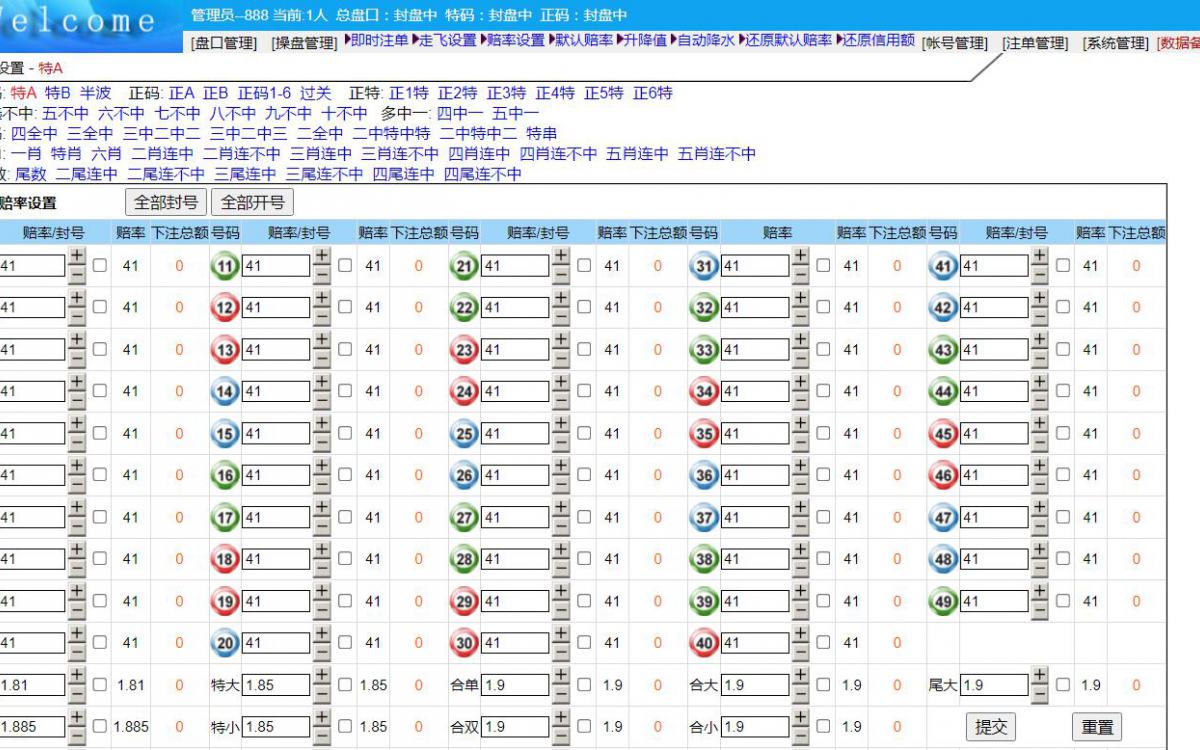Click ball icon number 26
The width and height of the screenshot is (1200, 750).
(465, 476)
